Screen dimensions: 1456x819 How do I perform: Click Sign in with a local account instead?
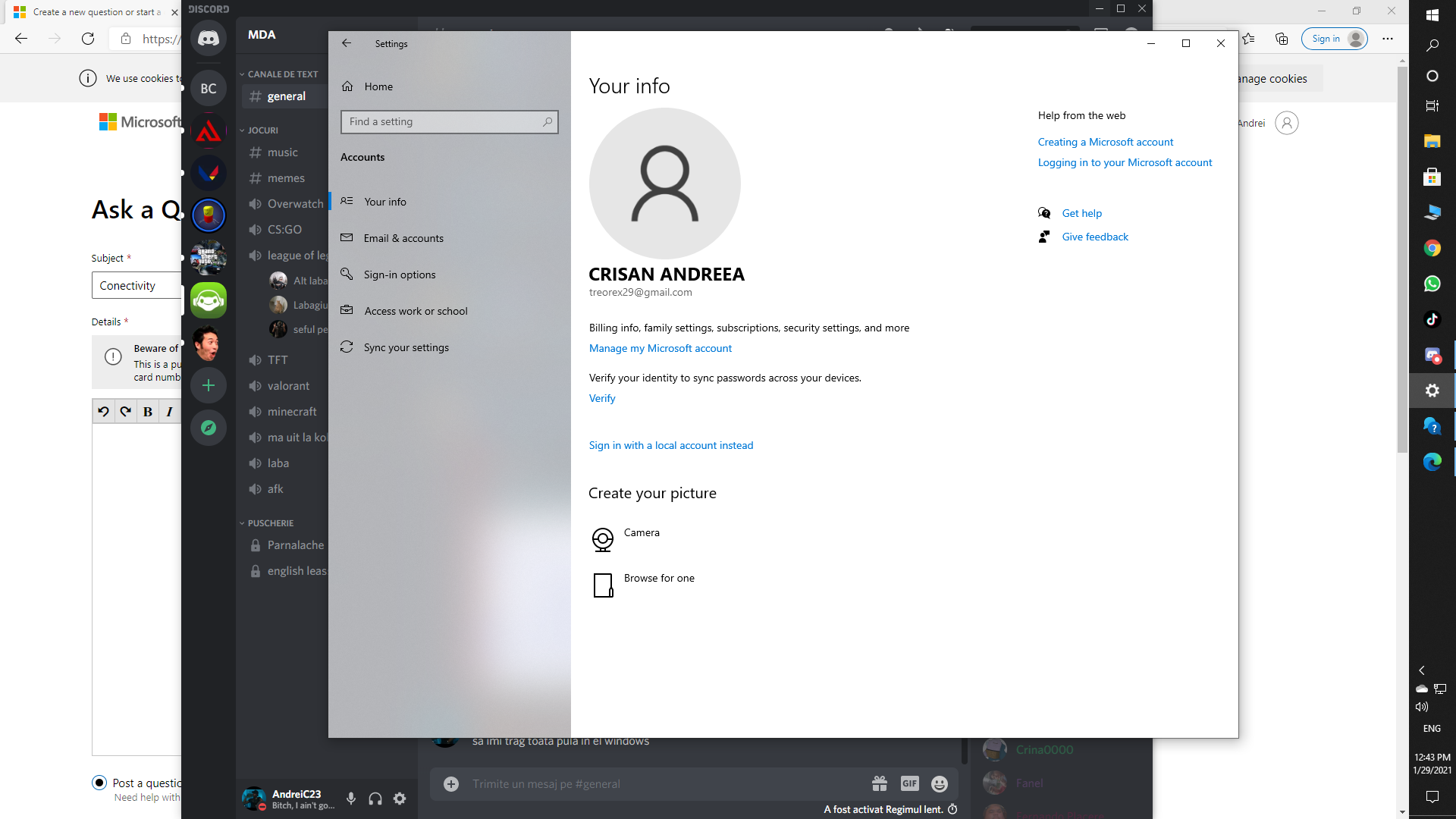coord(671,445)
